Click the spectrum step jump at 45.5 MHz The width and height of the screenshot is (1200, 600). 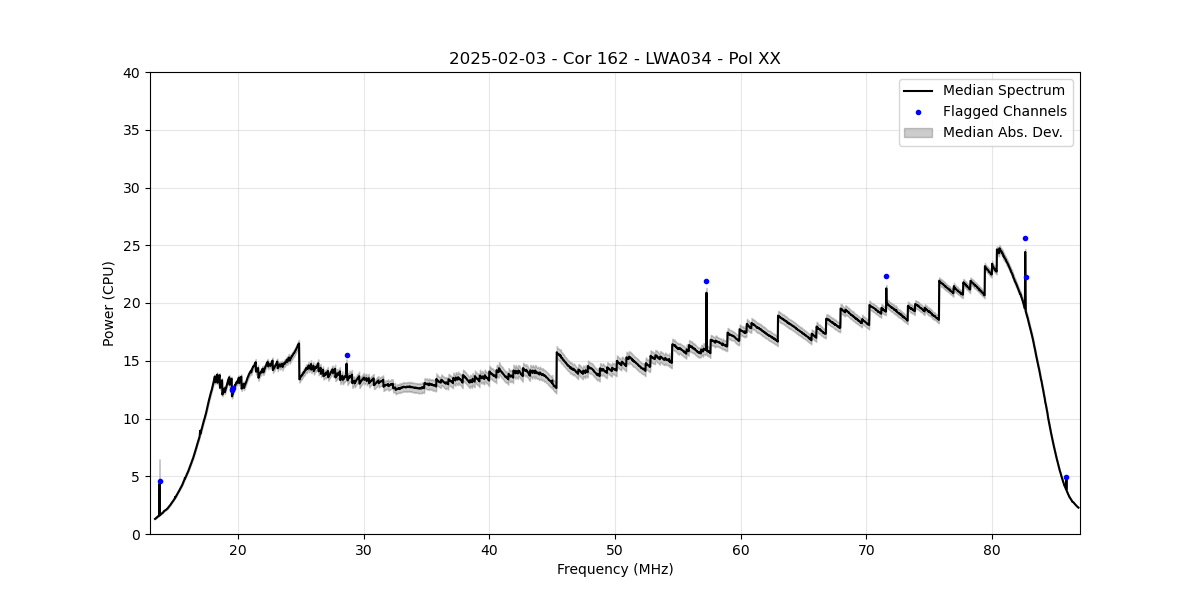(x=557, y=370)
